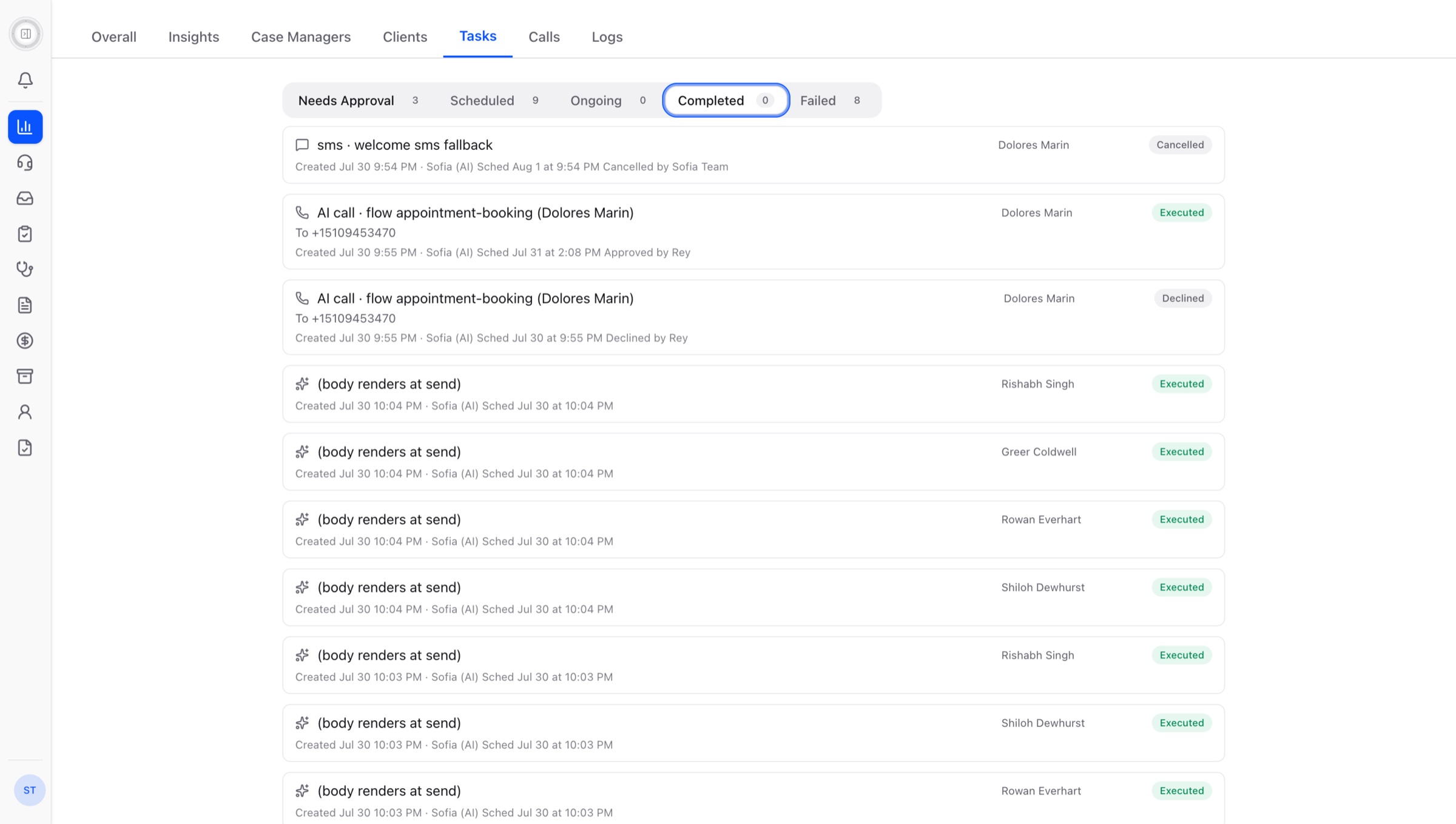This screenshot has width=1456, height=824.
Task: Click the Cancelled status badge
Action: tap(1180, 145)
